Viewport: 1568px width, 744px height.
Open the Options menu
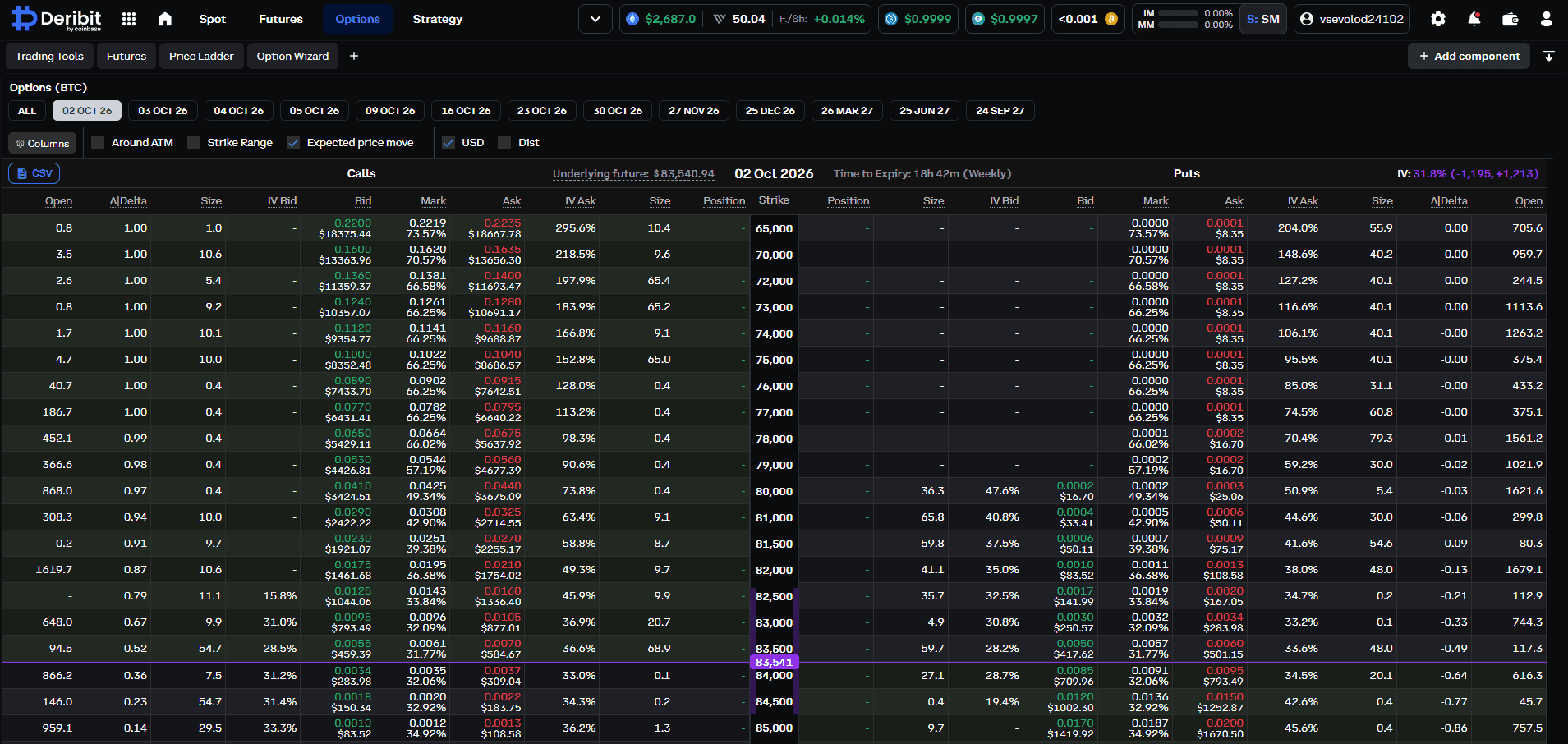(357, 19)
